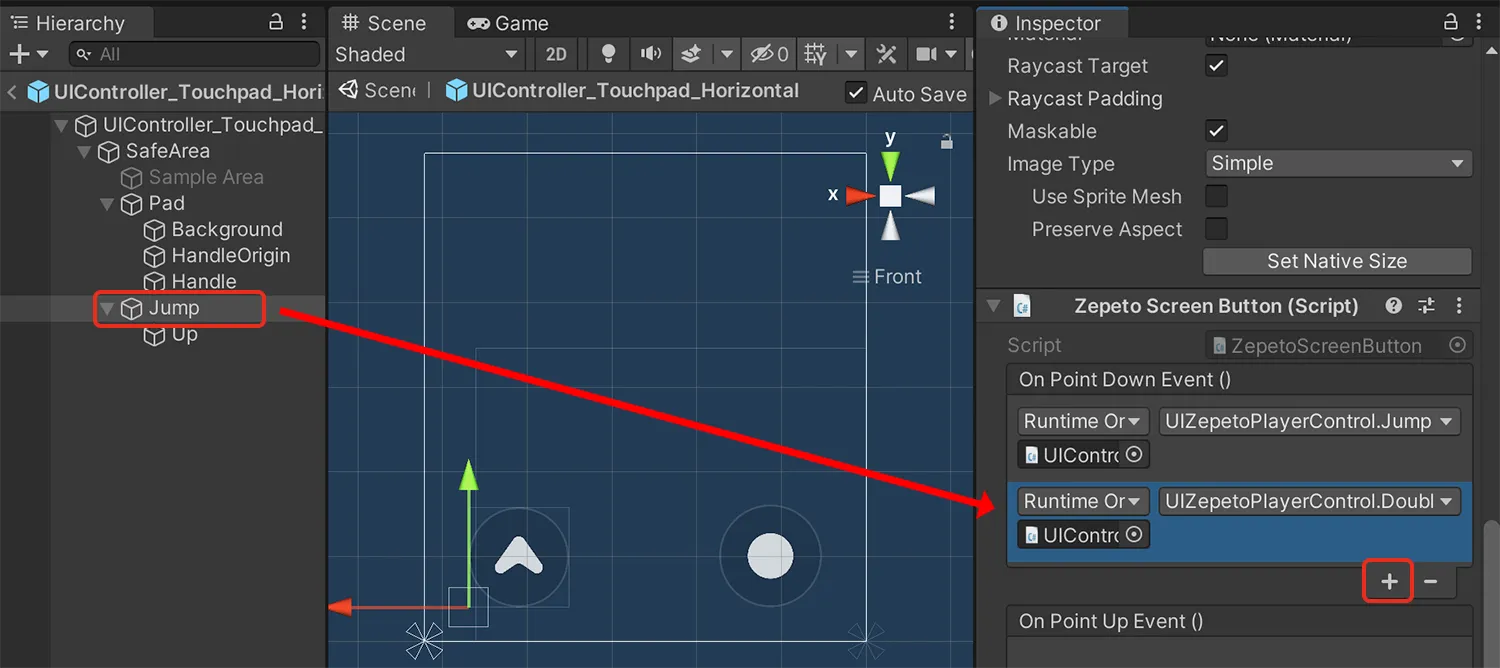Click the Scenes breadcrumb in scene view
Screen dimensions: 1500x668
(x=378, y=90)
